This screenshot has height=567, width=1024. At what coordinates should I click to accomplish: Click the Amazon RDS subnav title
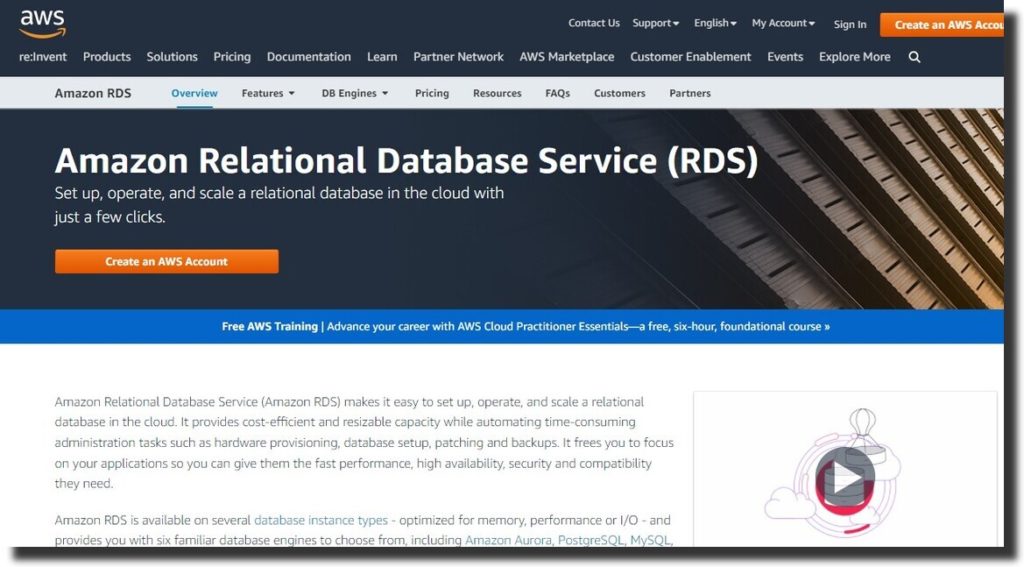[93, 93]
